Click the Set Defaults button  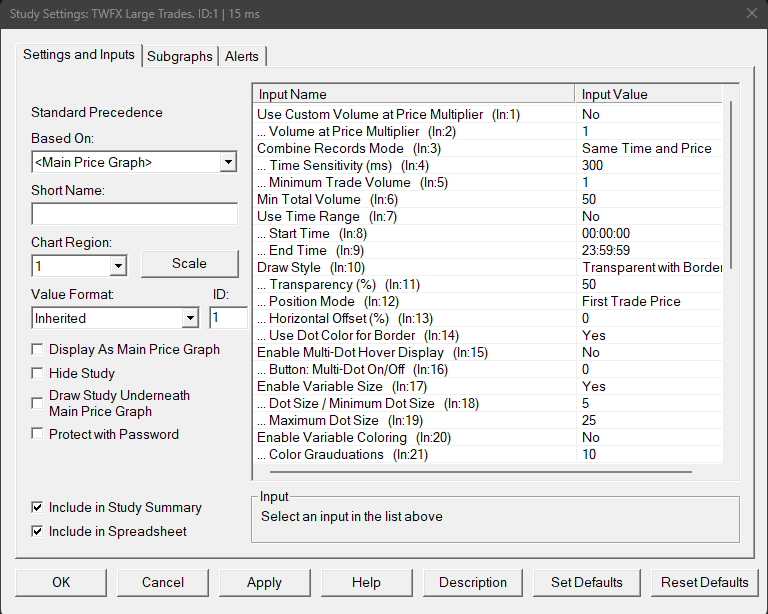point(586,582)
